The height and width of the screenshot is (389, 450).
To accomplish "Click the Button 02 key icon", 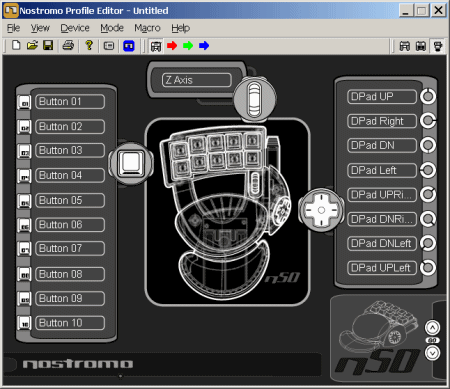I will (x=24, y=127).
